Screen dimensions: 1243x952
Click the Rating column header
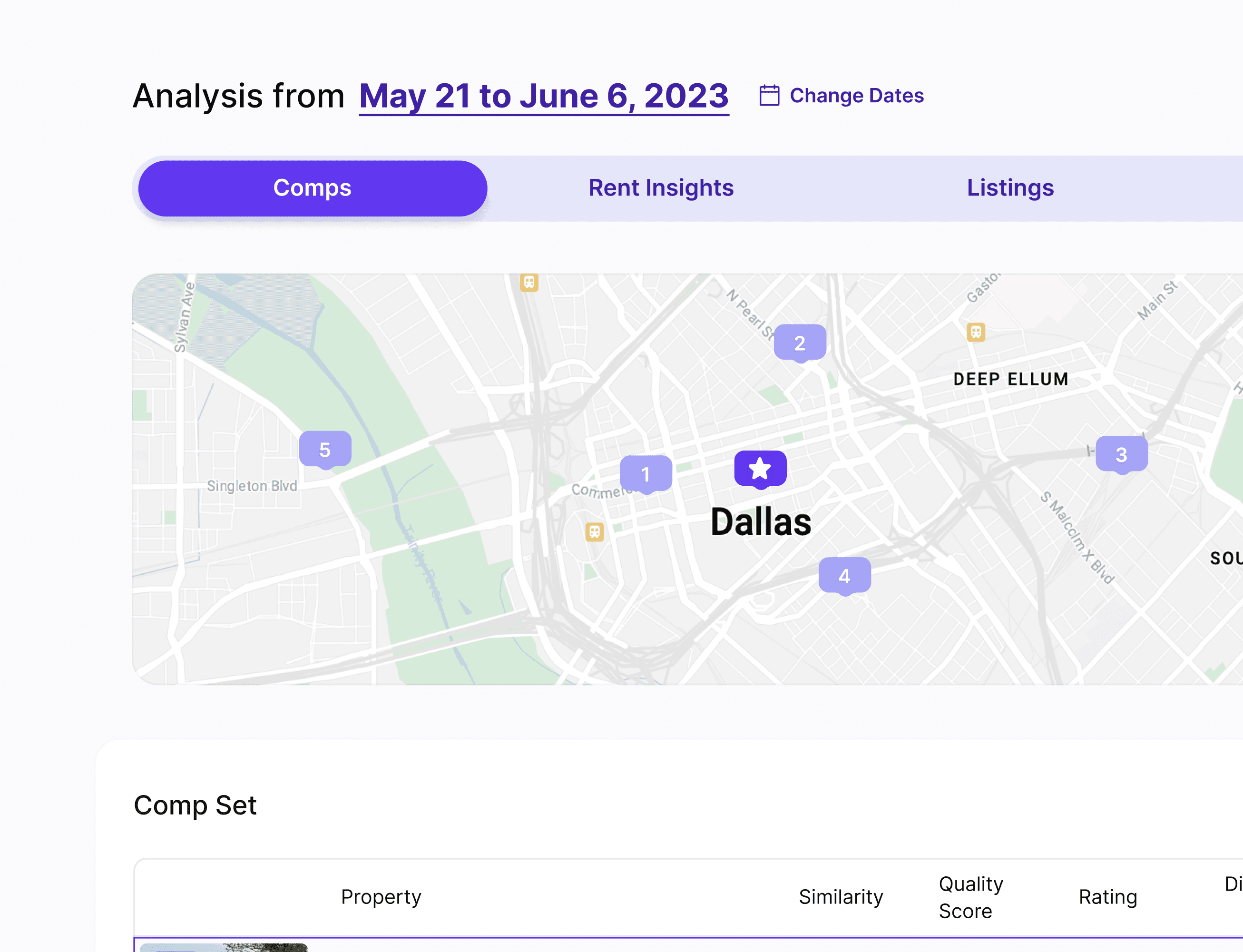pyautogui.click(x=1108, y=897)
